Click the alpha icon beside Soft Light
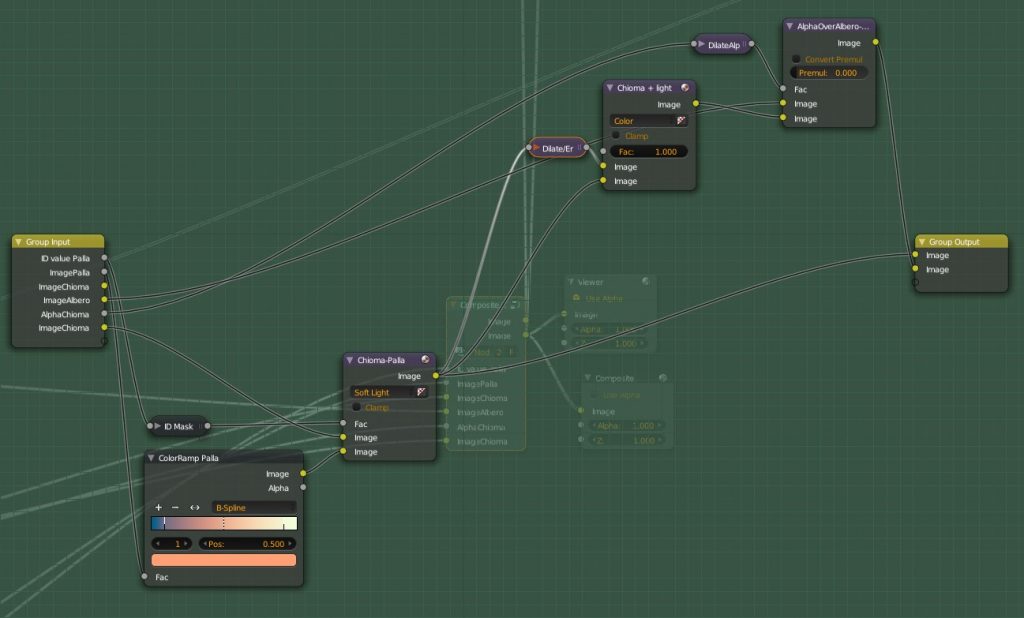1024x618 pixels. point(421,393)
